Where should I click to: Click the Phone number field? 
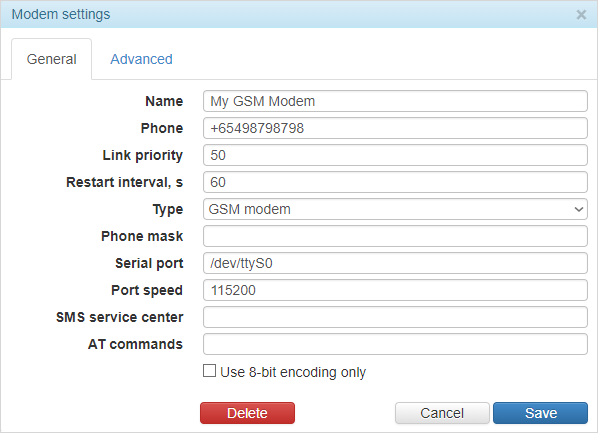[395, 128]
